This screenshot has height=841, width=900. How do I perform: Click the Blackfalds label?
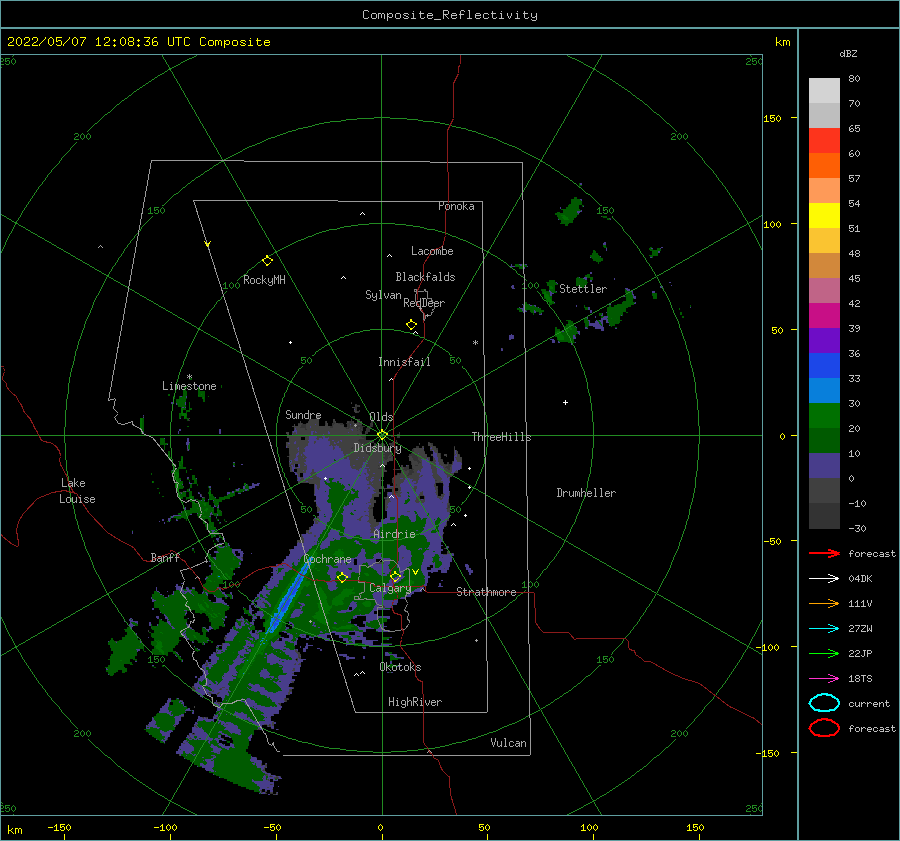(x=425, y=277)
